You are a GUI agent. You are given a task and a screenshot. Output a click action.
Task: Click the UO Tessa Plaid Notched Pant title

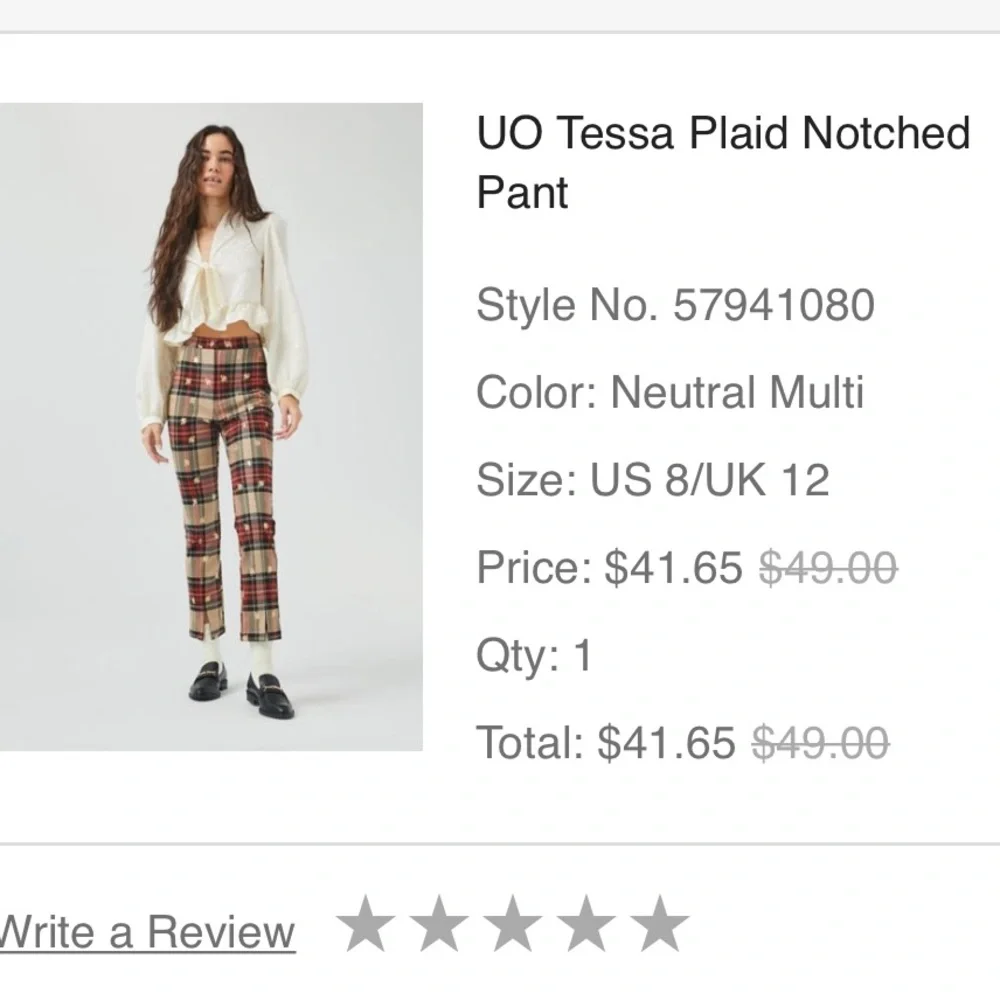click(720, 160)
